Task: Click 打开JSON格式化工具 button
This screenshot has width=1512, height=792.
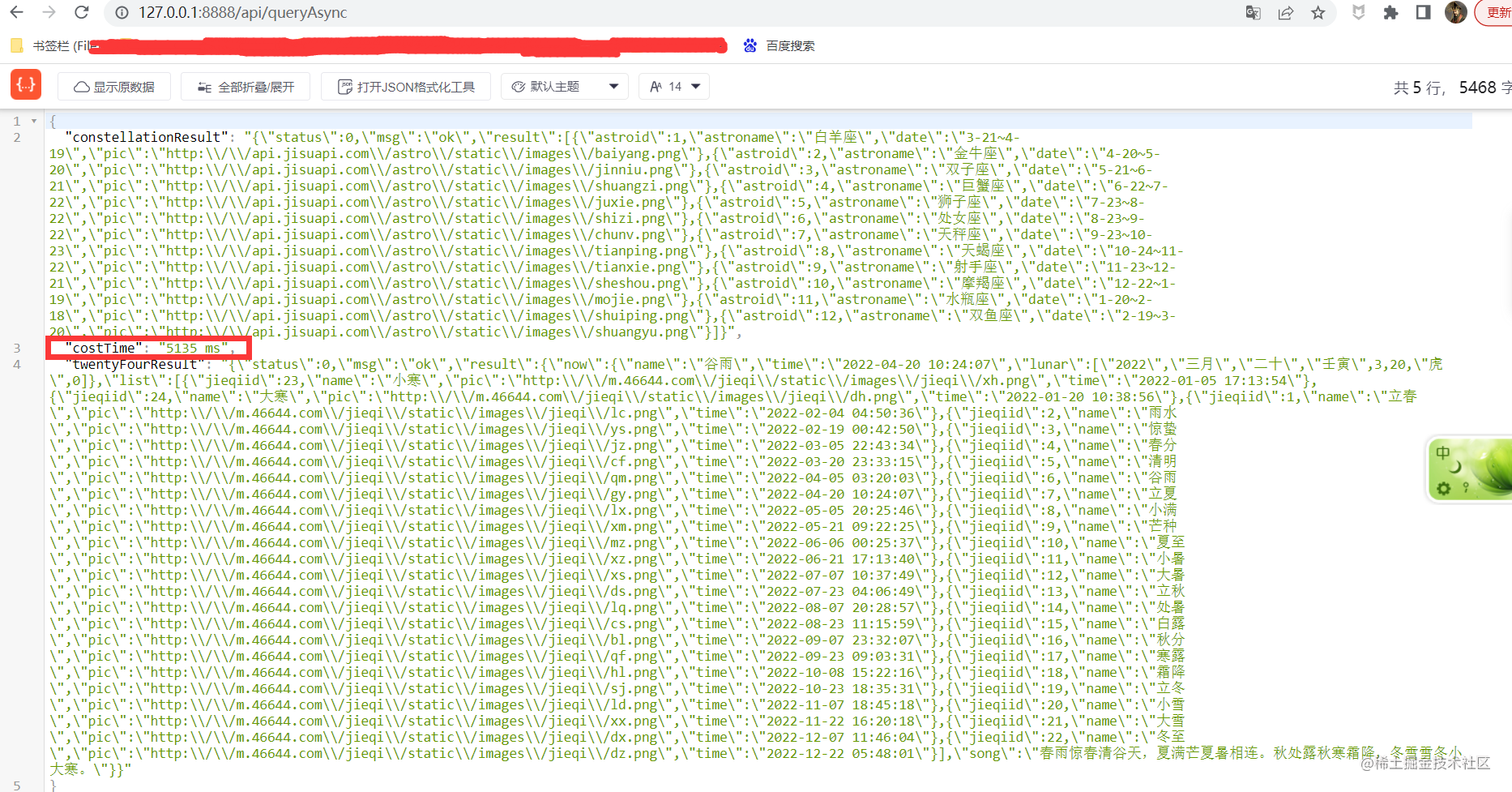Action: click(406, 87)
